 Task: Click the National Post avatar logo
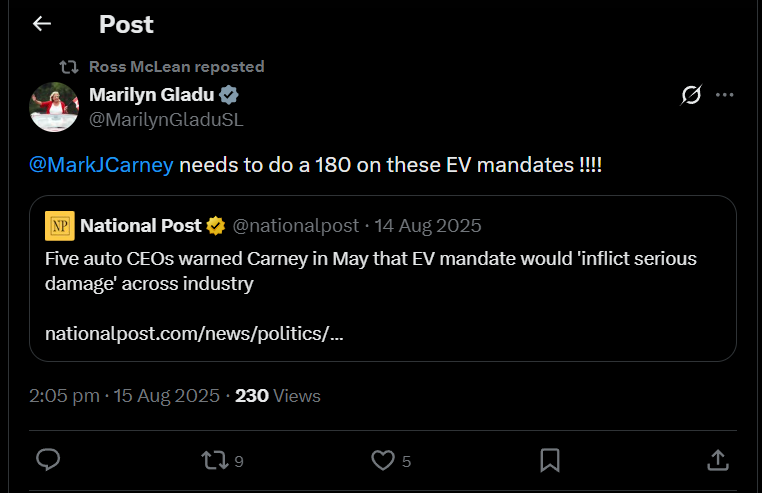click(x=60, y=226)
